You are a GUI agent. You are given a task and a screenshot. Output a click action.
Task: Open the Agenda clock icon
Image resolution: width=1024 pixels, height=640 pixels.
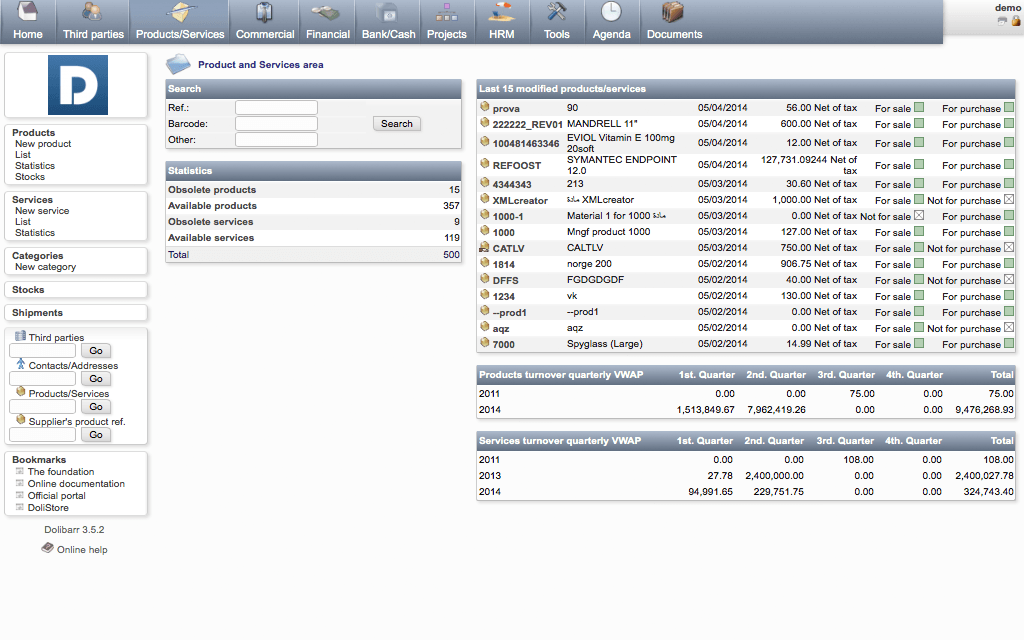[x=611, y=13]
